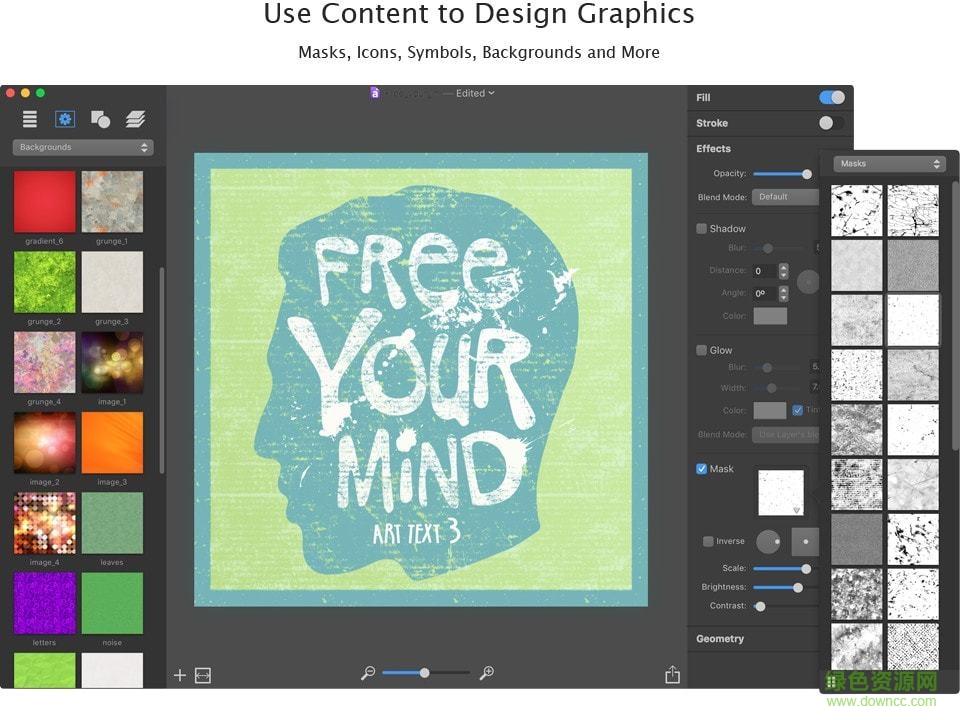Click the share export icon
The image size is (960, 720).
tap(672, 675)
